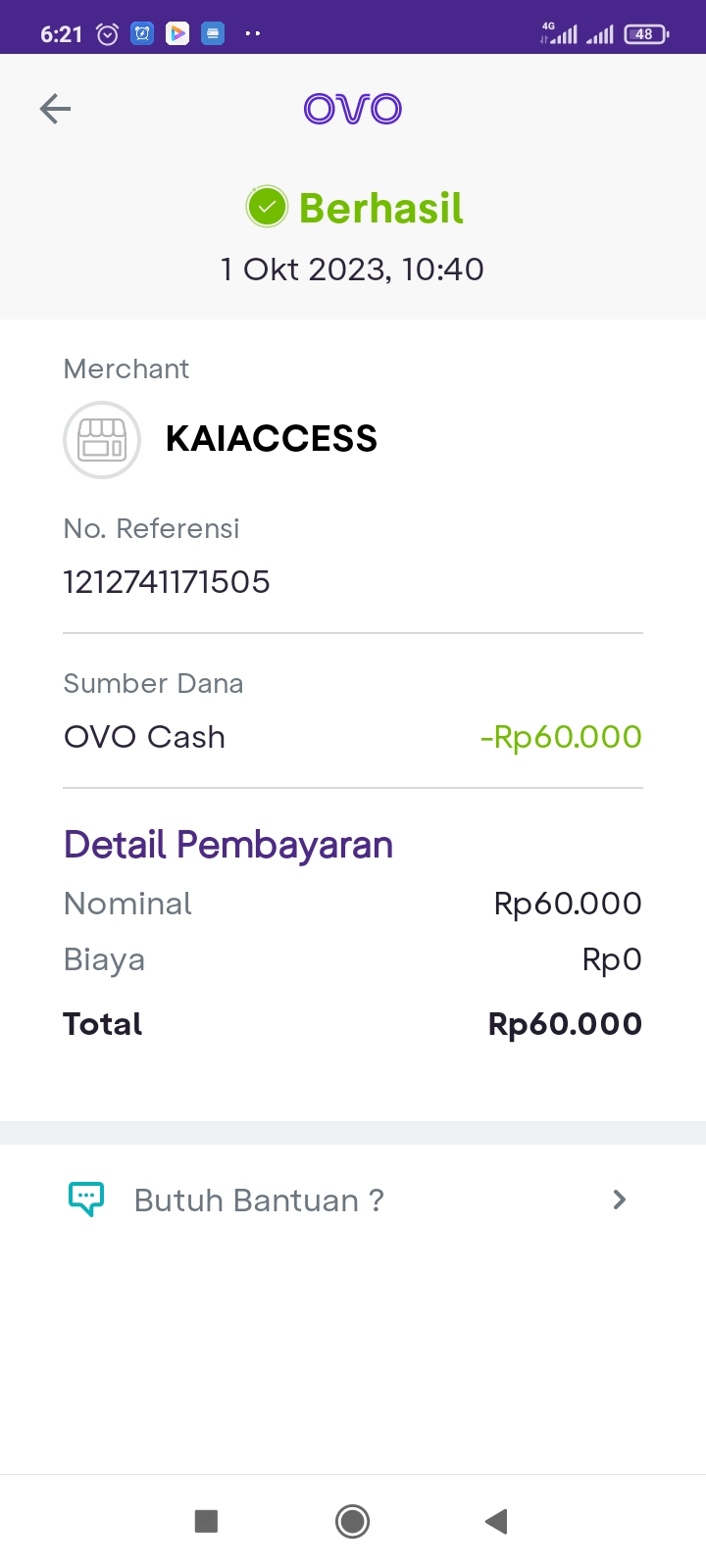Tap the transaction date 1 Okt 2023
This screenshot has height=1568, width=706.
pyautogui.click(x=352, y=269)
